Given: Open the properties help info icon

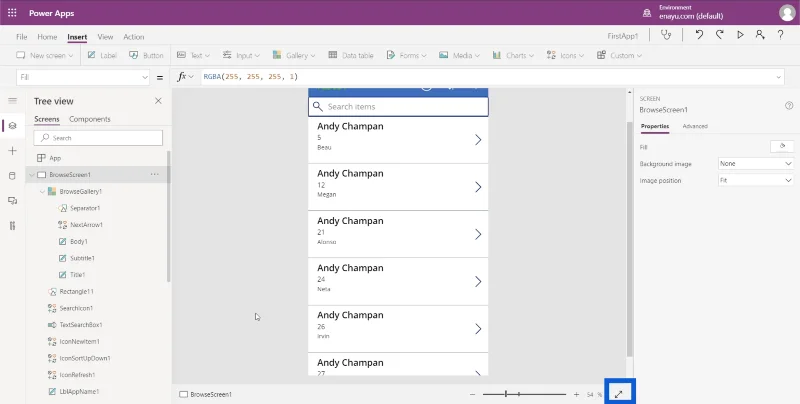Looking at the screenshot, I should (789, 106).
